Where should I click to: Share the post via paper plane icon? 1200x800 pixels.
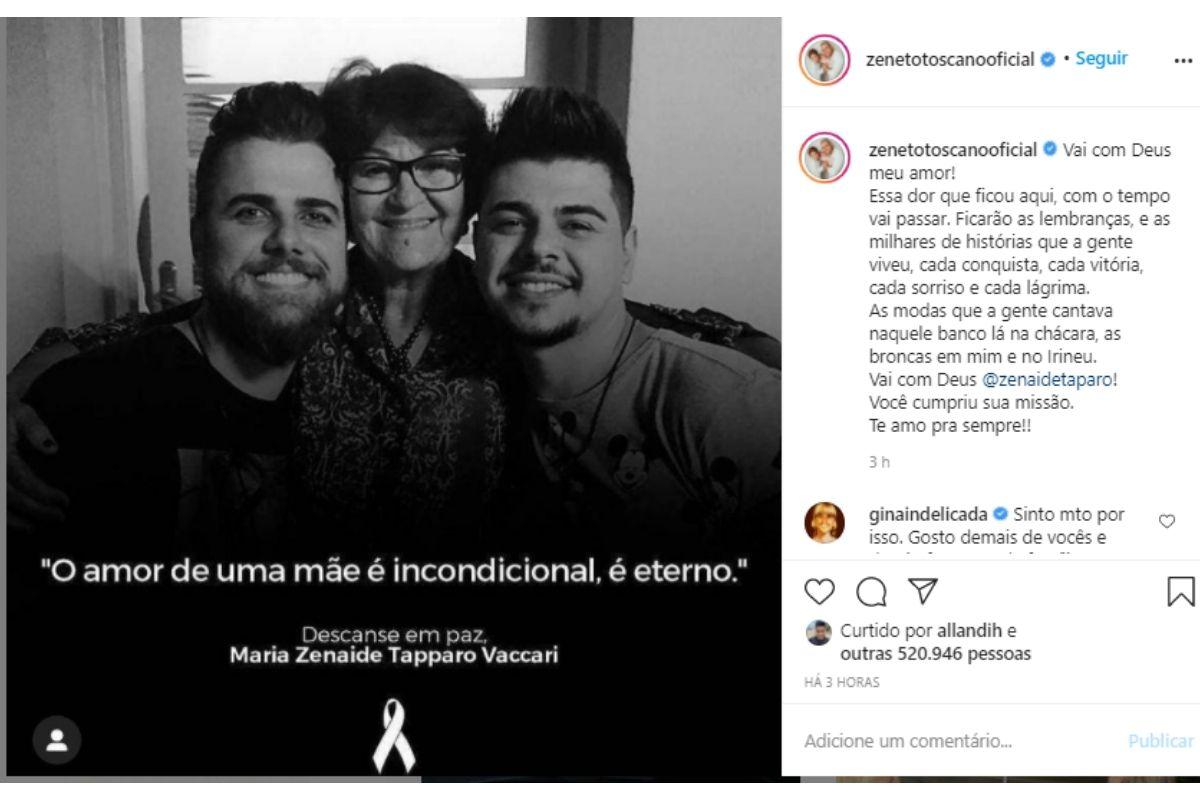923,591
